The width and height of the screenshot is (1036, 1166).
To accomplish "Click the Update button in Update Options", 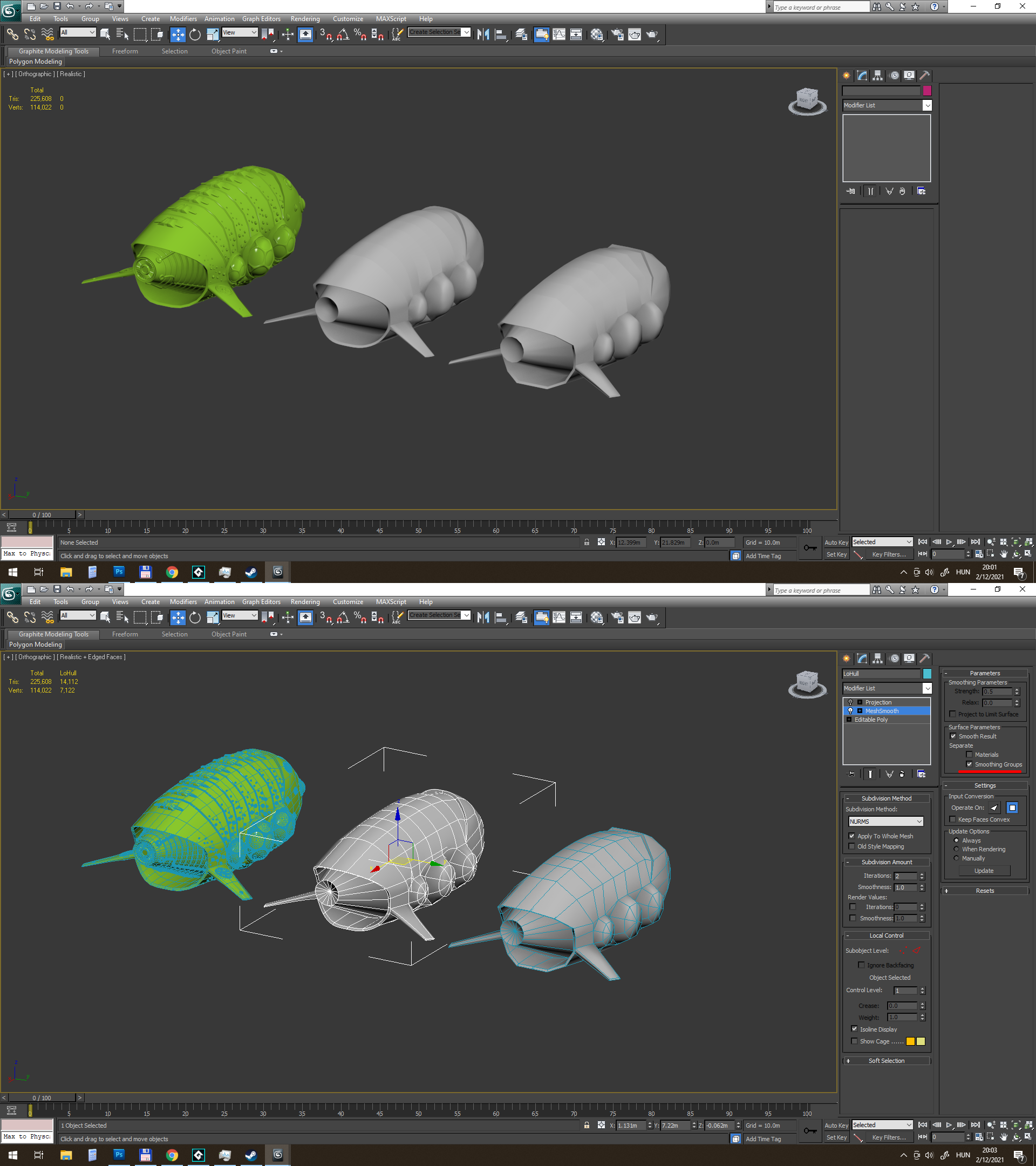I will point(984,871).
